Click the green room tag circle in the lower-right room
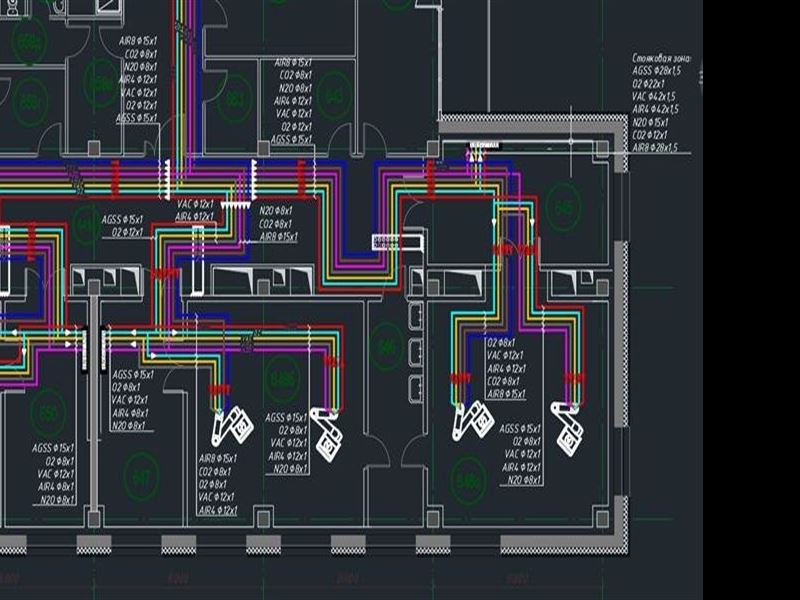This screenshot has height=600, width=800. click(467, 483)
